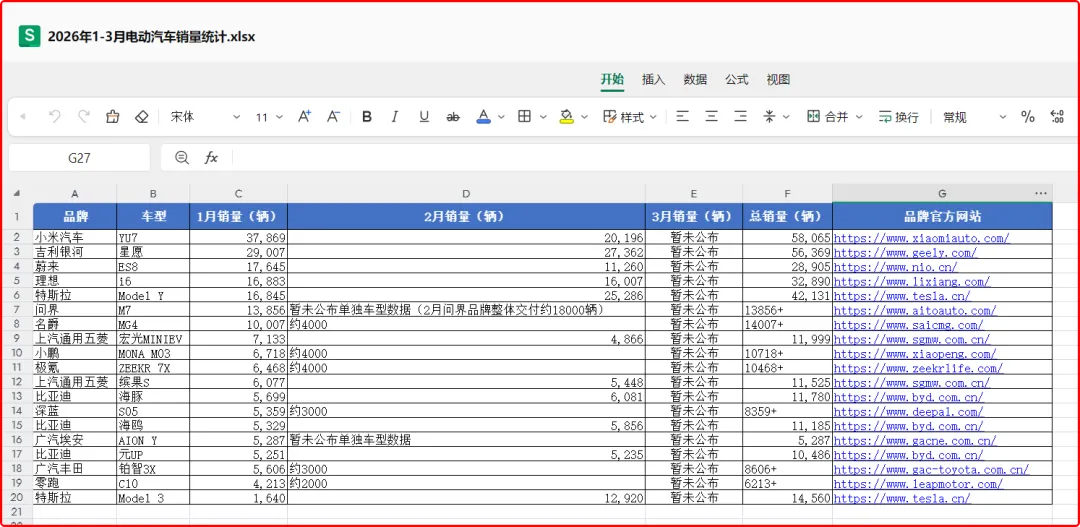Open the 样式 styles dropdown
This screenshot has height=527, width=1080.
click(630, 117)
